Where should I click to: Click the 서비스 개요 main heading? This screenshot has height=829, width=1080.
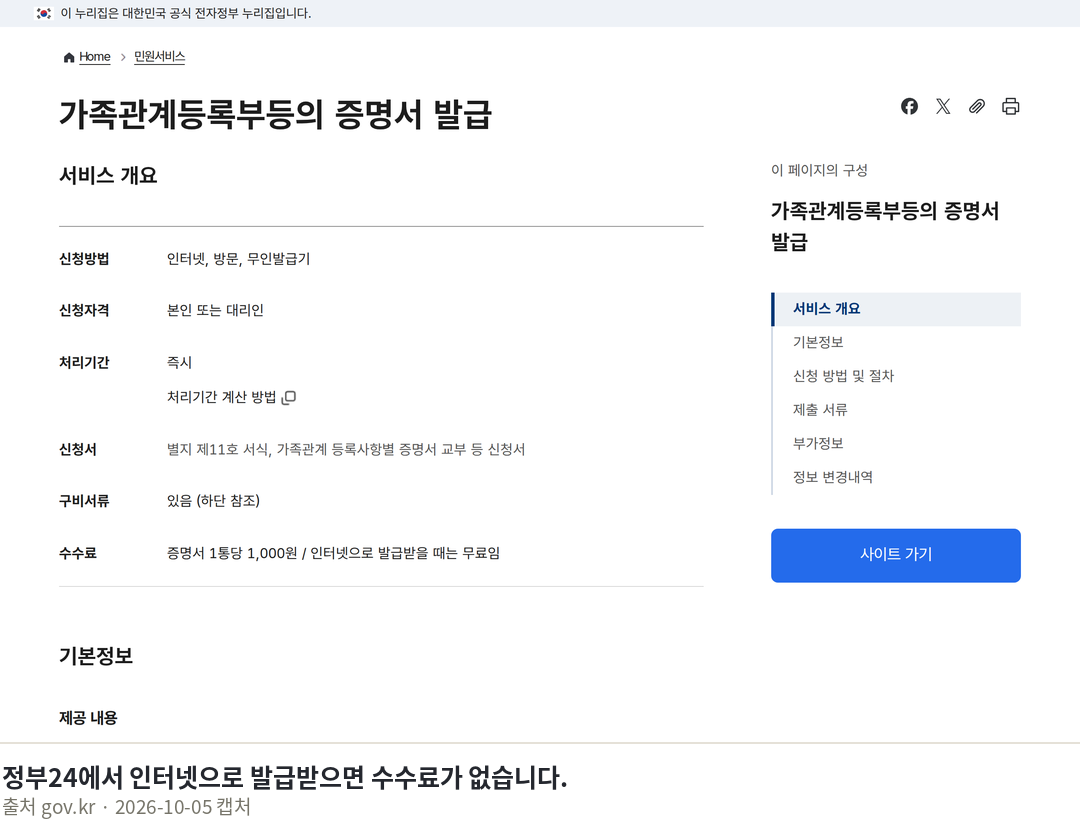(x=108, y=176)
